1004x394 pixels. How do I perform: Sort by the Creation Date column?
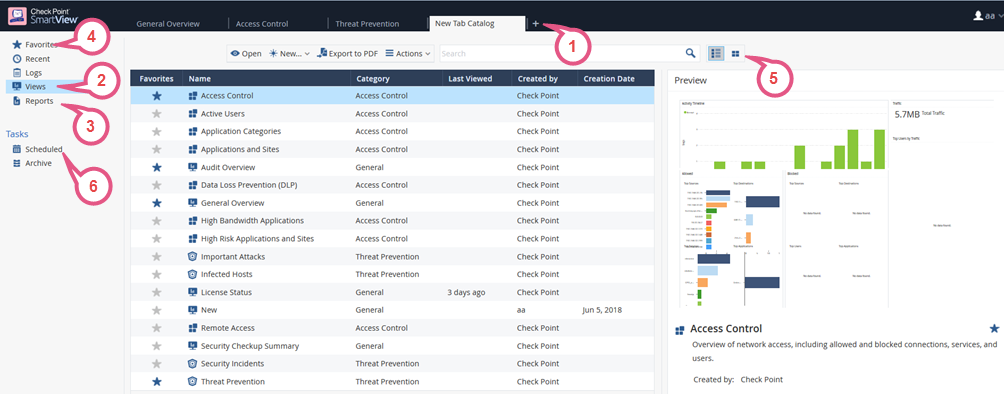coord(615,79)
